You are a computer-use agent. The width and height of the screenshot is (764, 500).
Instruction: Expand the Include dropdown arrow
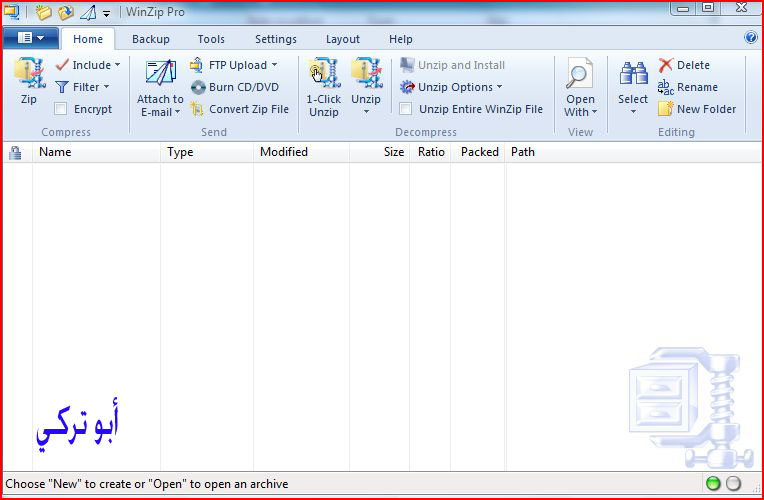pyautogui.click(x=117, y=64)
